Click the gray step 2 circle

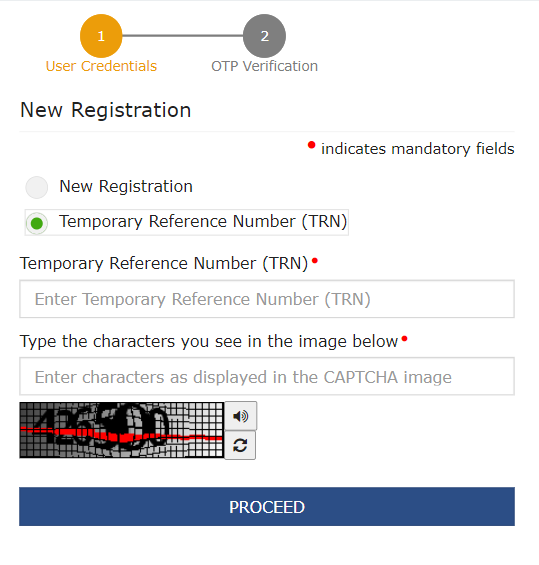pos(264,36)
